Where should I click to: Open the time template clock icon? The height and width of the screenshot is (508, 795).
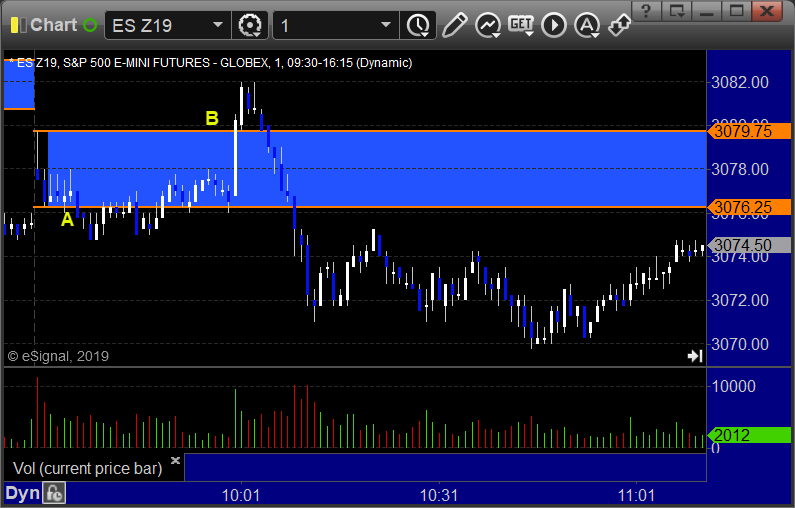point(418,25)
